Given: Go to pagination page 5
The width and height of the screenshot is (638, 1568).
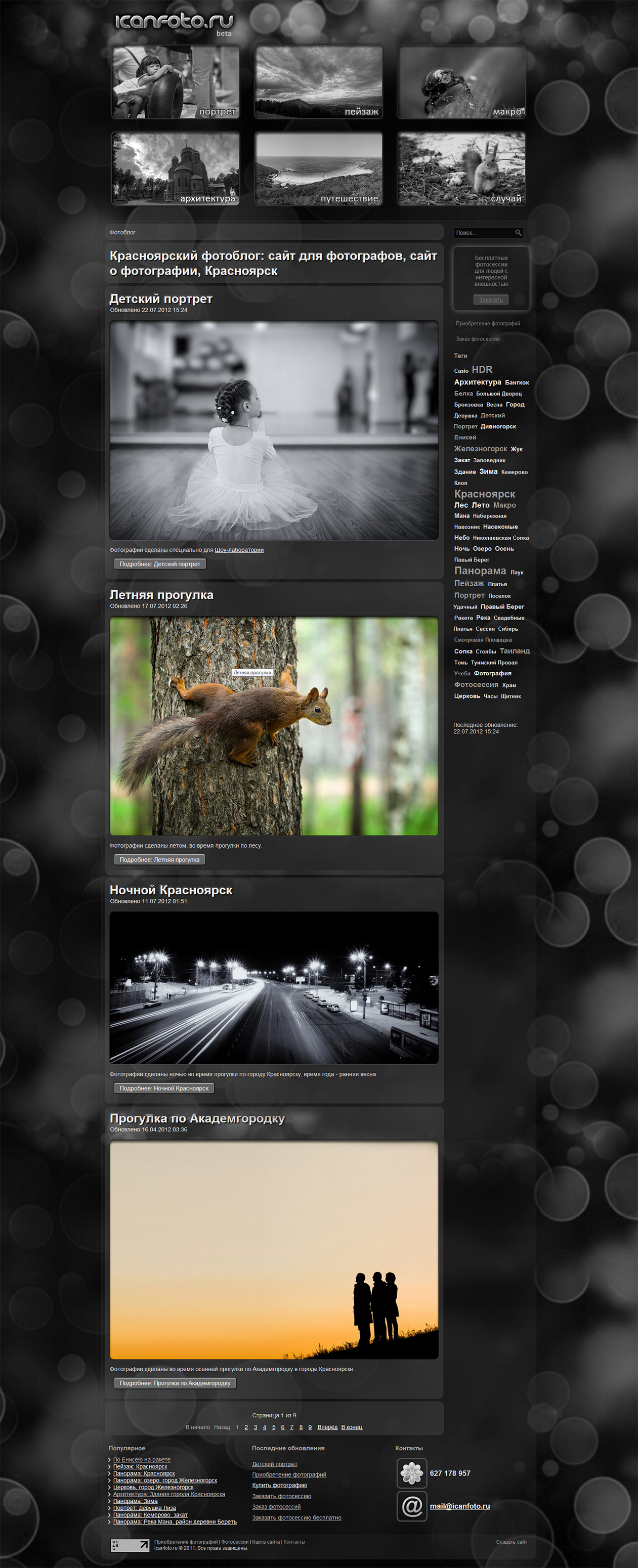Looking at the screenshot, I should coord(273,1427).
